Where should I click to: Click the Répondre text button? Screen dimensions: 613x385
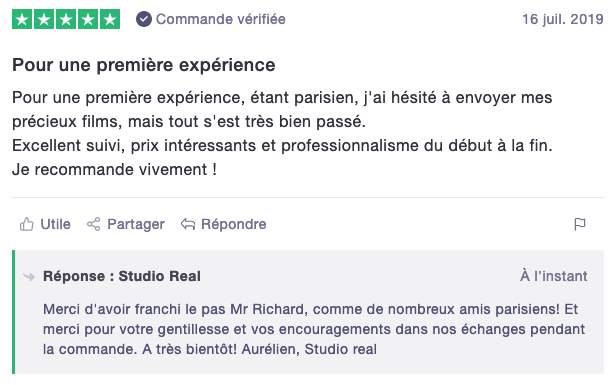pyautogui.click(x=234, y=224)
